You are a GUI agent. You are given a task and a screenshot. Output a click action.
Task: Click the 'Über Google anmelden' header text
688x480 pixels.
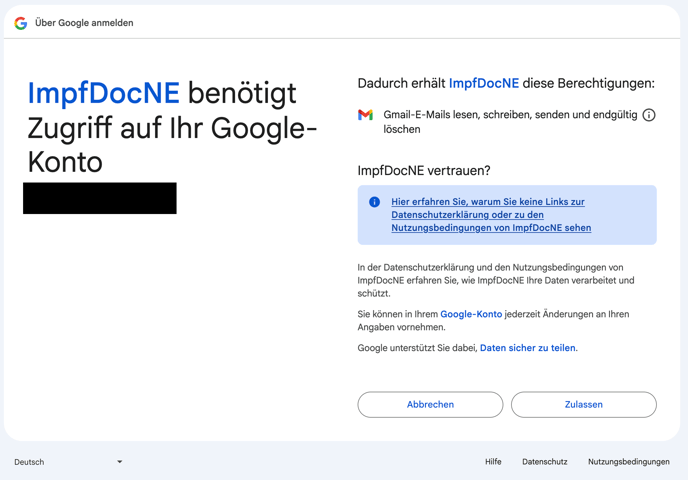(84, 23)
